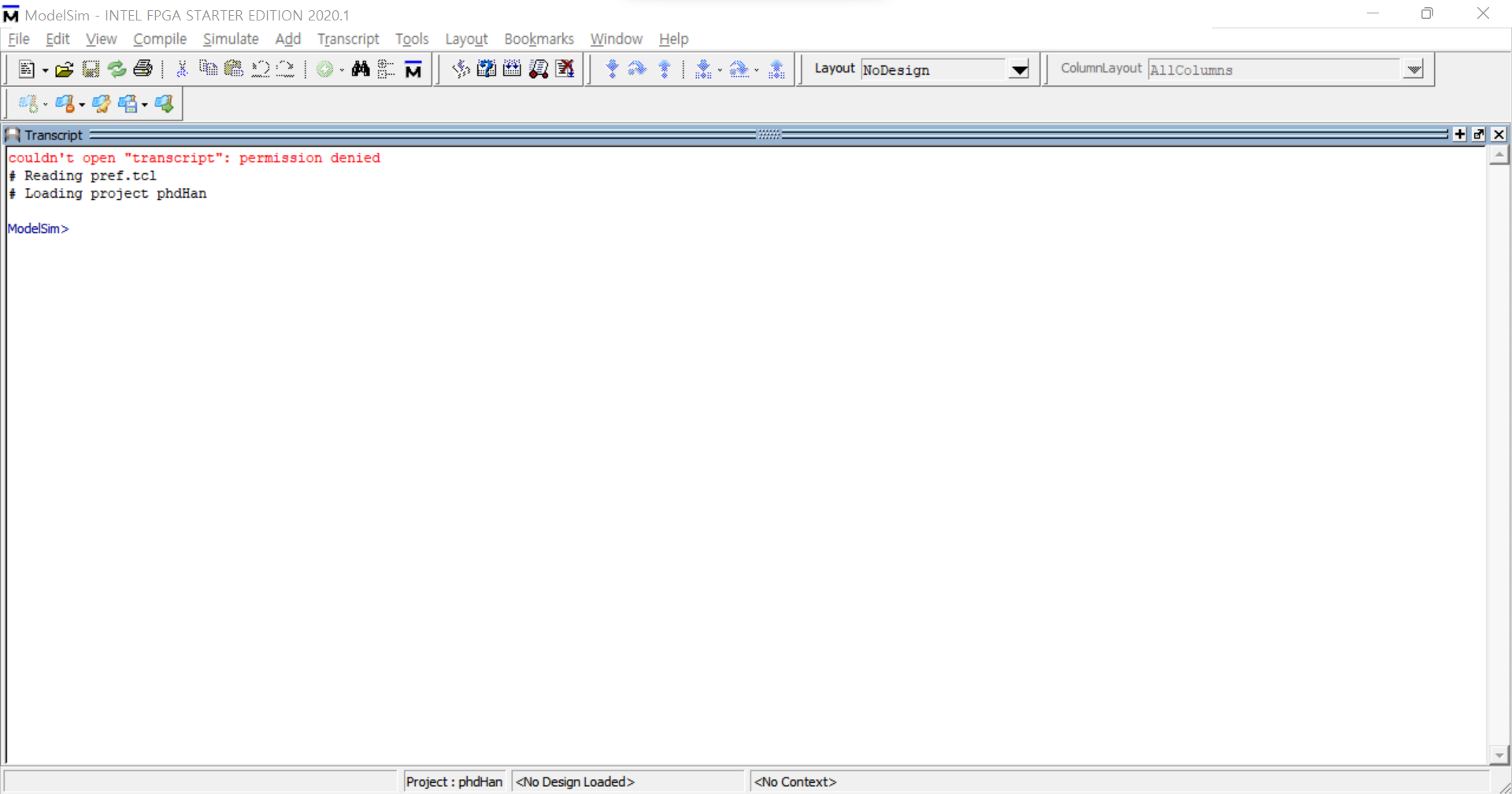1512x794 pixels.
Task: Click the Compile All question-mark icon
Action: click(487, 69)
